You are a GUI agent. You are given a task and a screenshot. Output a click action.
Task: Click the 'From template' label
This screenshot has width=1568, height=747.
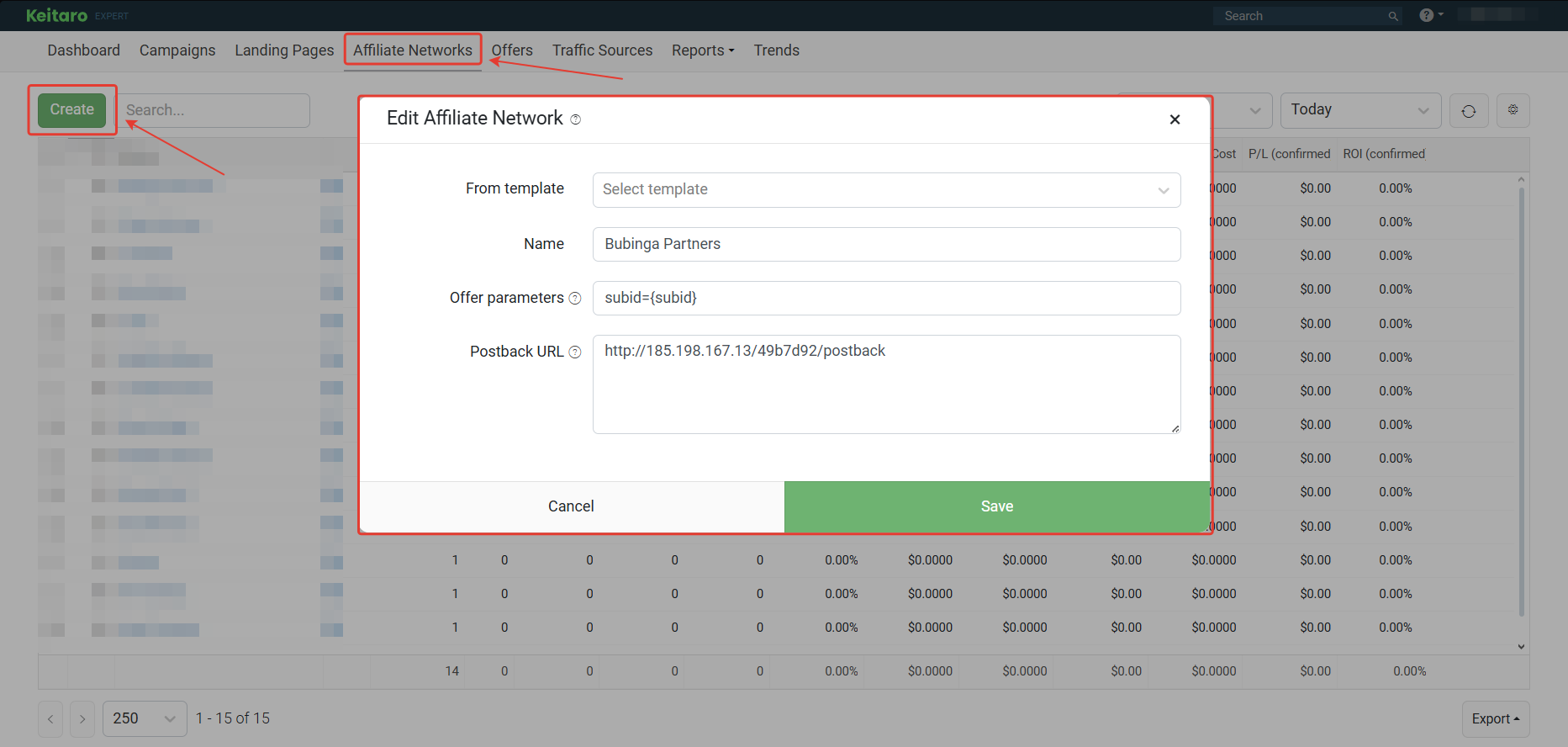point(515,188)
